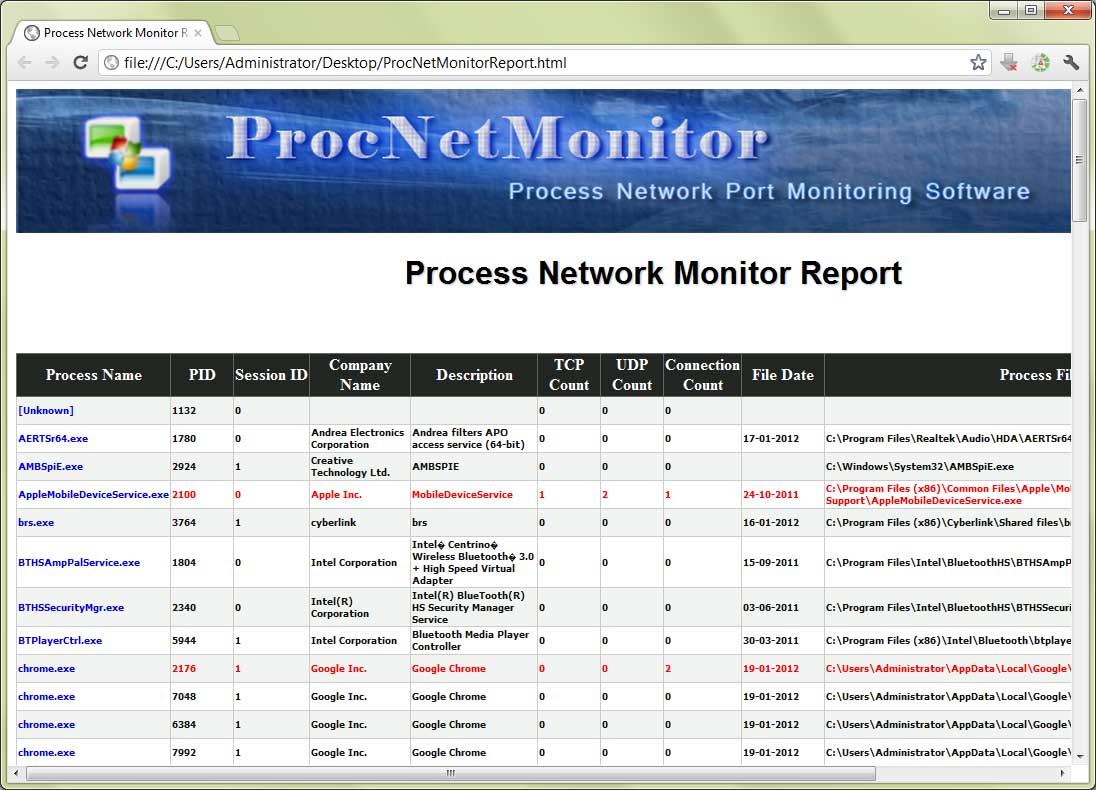Click the address bar with file URL
1096x790 pixels.
(540, 63)
